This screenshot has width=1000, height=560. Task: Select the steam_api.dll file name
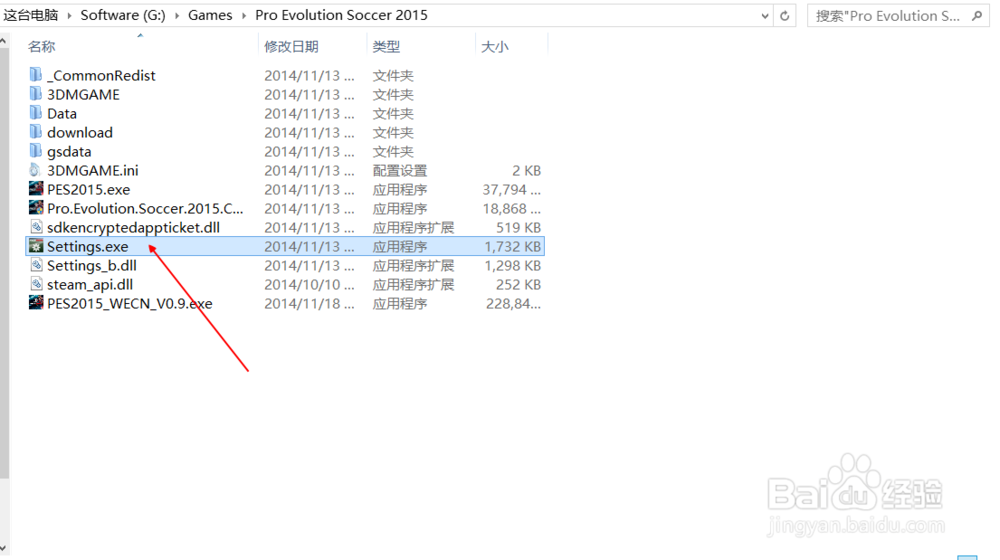tap(90, 284)
